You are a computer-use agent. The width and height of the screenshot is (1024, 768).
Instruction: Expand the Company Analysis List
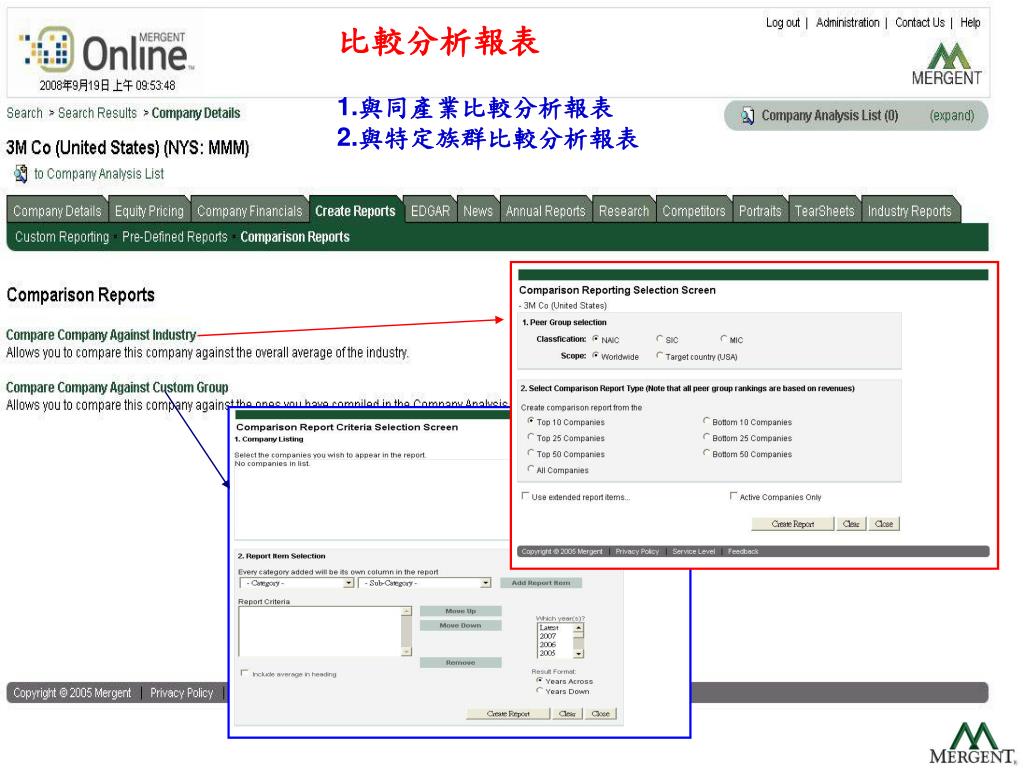[952, 116]
